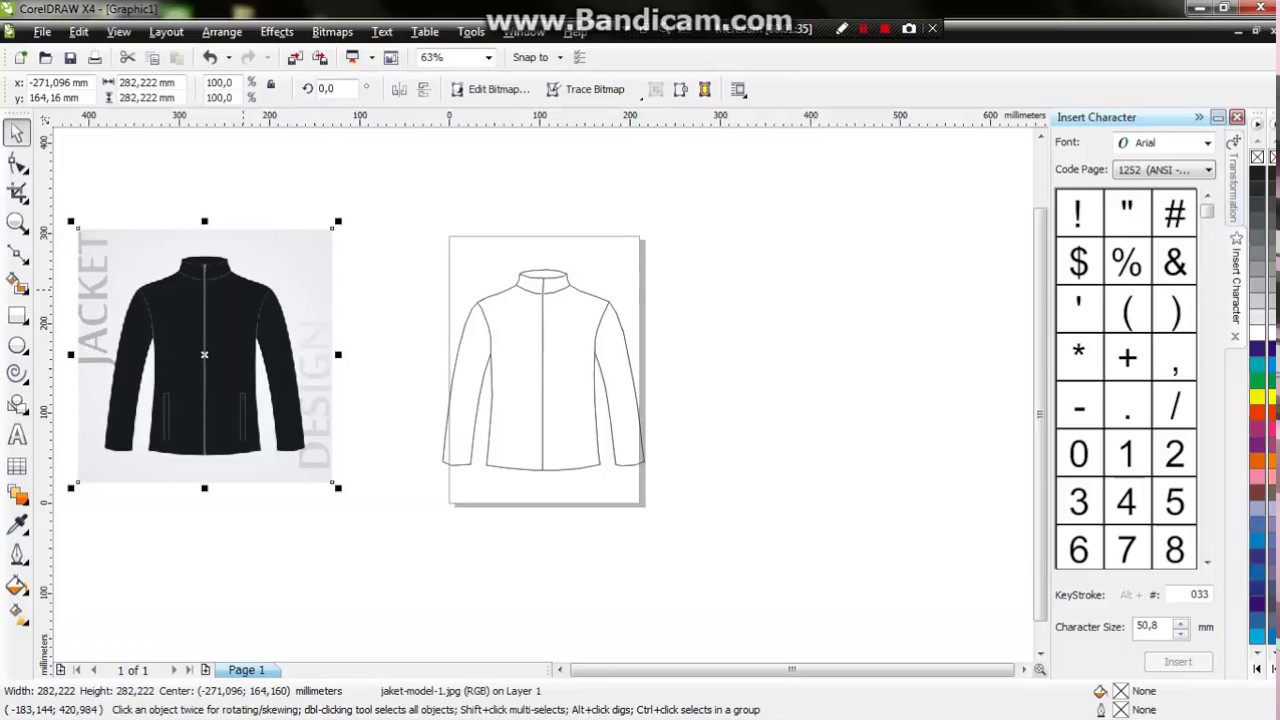
Task: Click the horizontal canvas scrollbar
Action: pos(791,670)
